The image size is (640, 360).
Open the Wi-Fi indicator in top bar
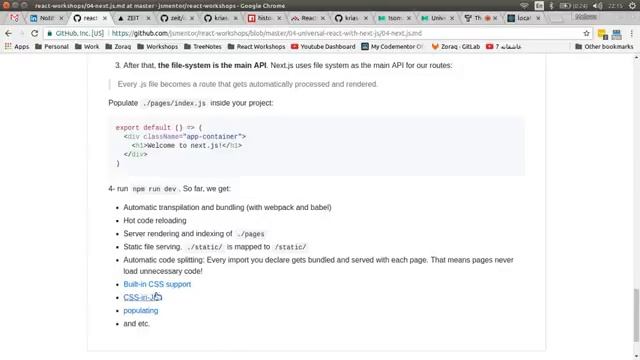point(524,6)
